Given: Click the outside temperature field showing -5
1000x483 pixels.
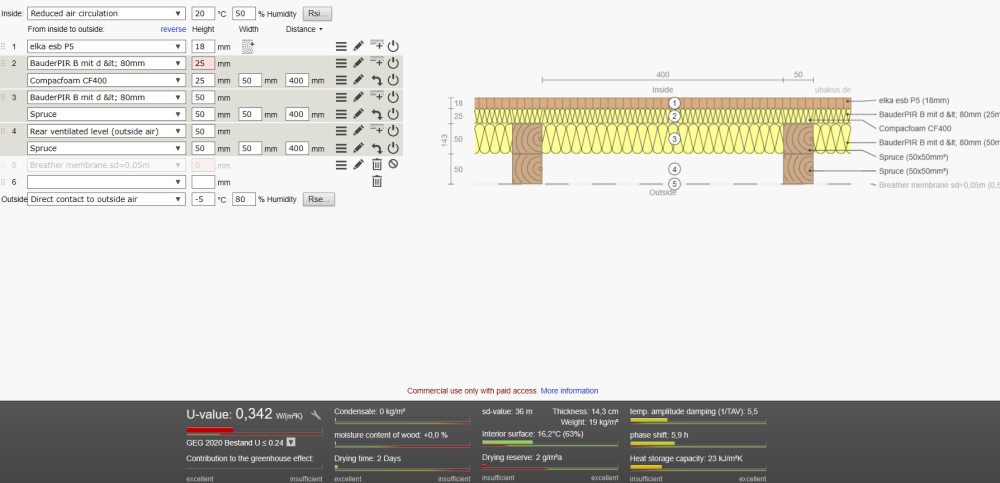Looking at the screenshot, I should coord(203,199).
